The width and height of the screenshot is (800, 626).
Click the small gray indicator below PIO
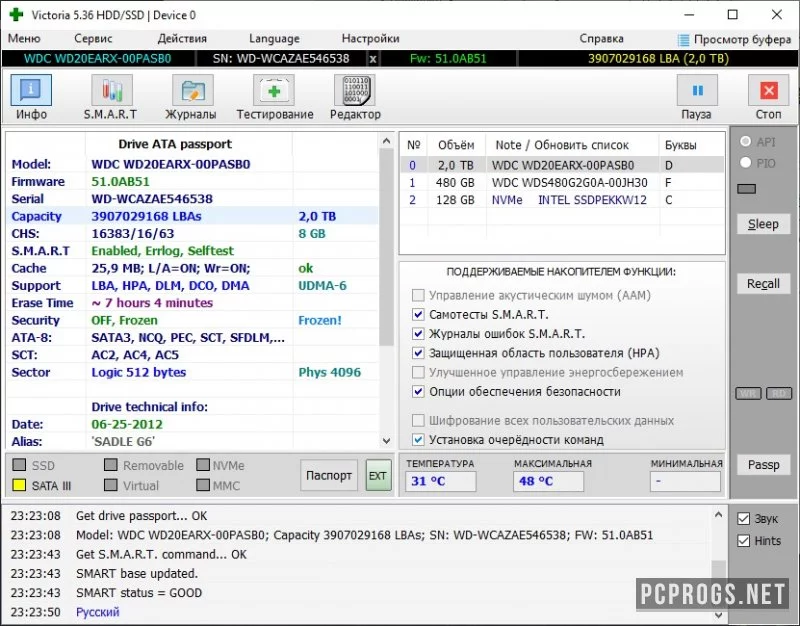click(746, 189)
